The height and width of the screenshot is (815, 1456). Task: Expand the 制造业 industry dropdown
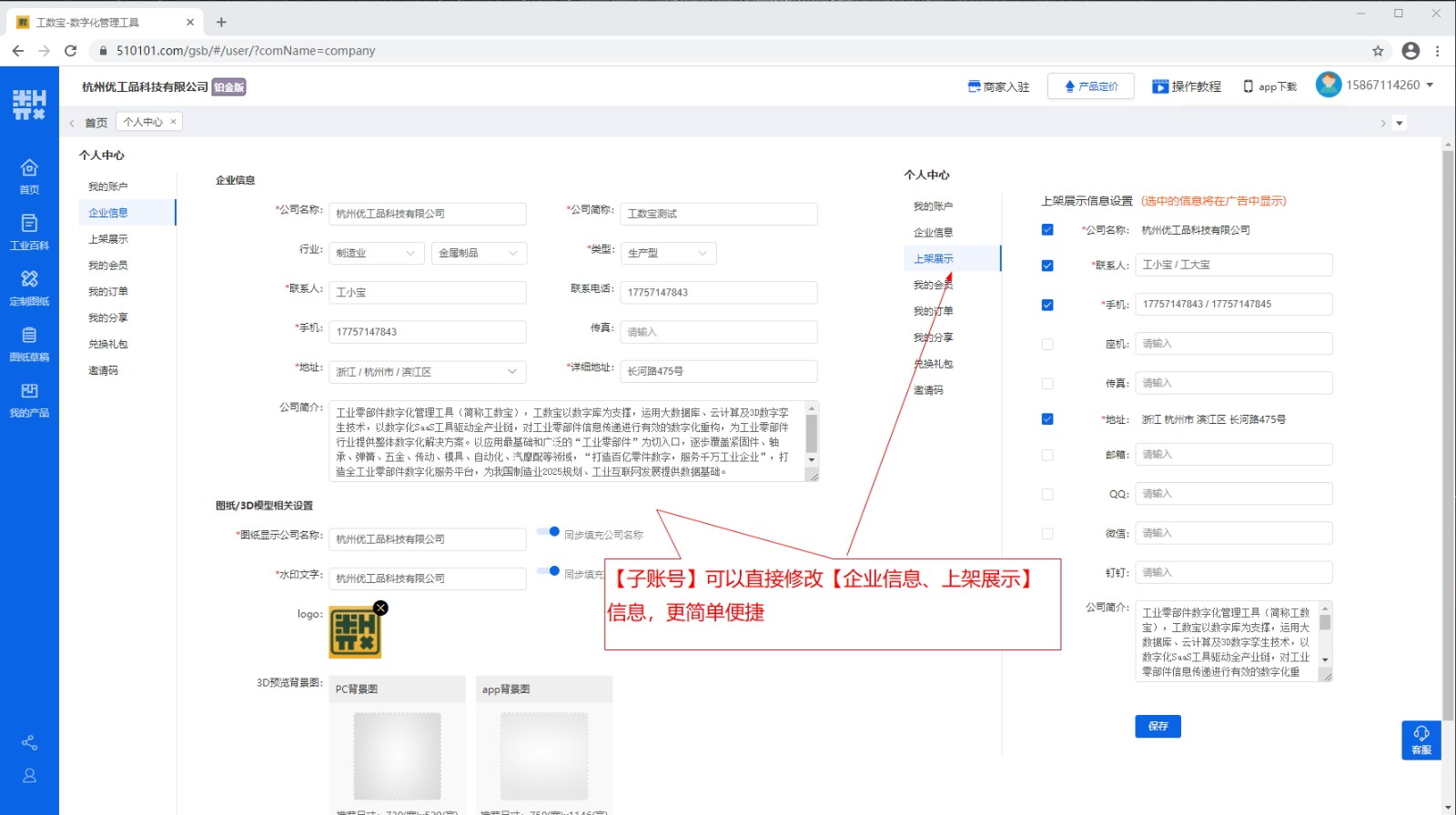(x=376, y=253)
